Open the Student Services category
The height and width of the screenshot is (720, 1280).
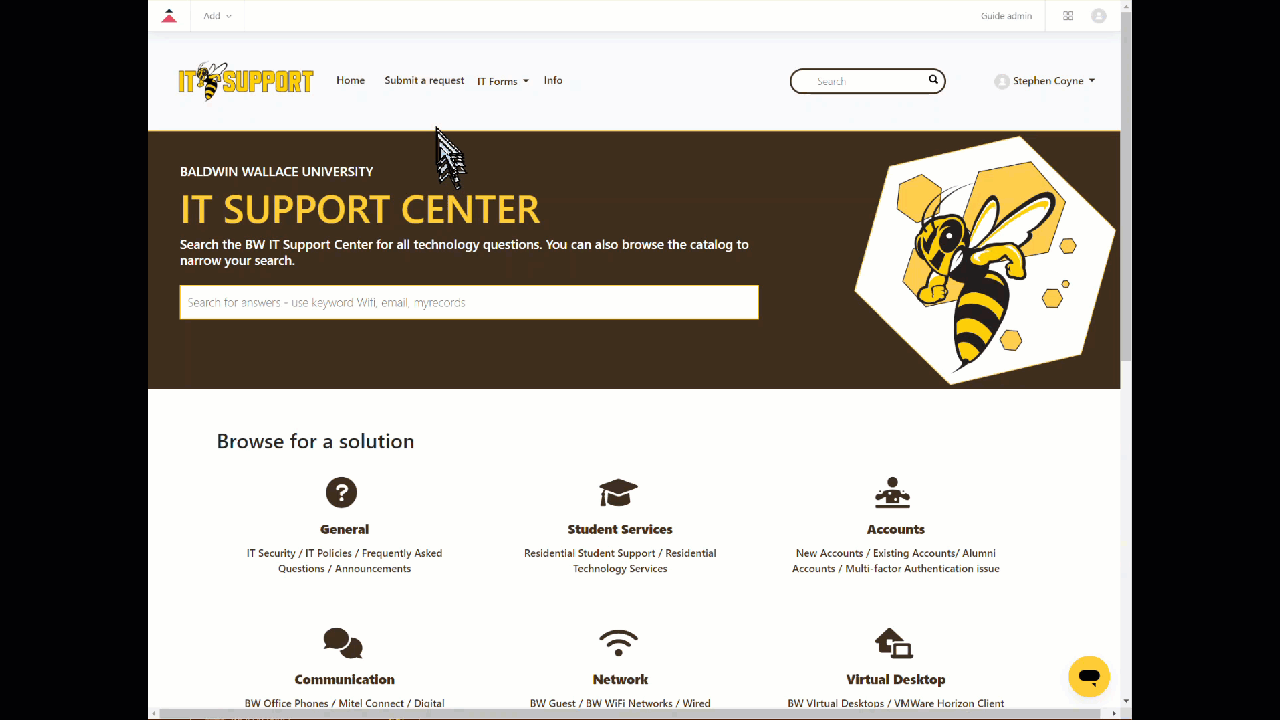click(620, 529)
